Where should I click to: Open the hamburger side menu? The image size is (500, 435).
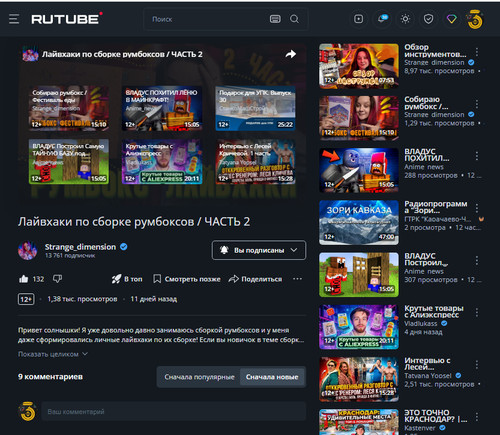point(14,19)
